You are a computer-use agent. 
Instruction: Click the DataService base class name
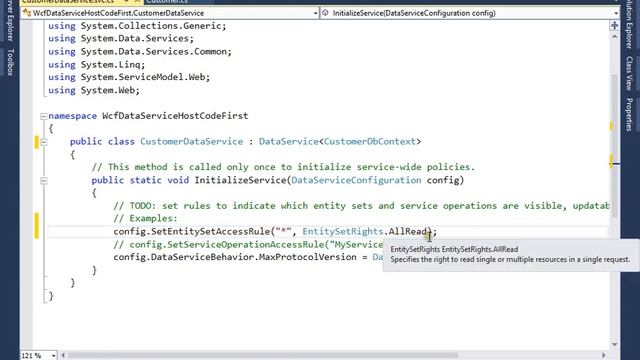coord(289,142)
